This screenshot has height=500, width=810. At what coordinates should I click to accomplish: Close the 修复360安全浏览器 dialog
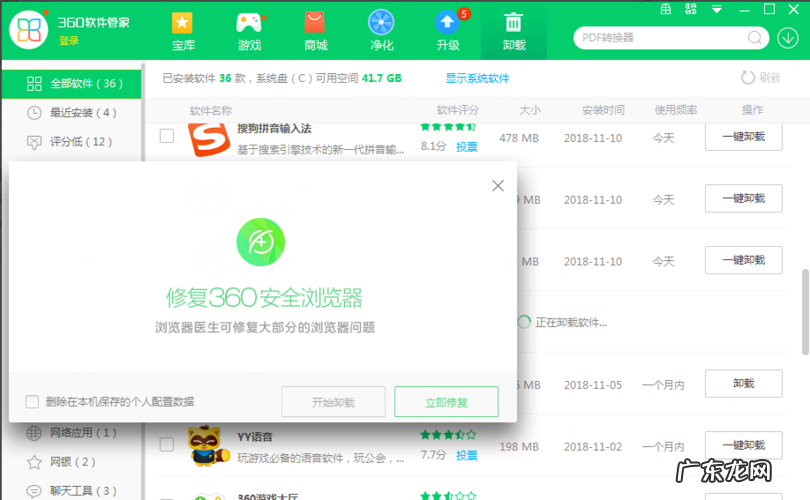[x=498, y=185]
